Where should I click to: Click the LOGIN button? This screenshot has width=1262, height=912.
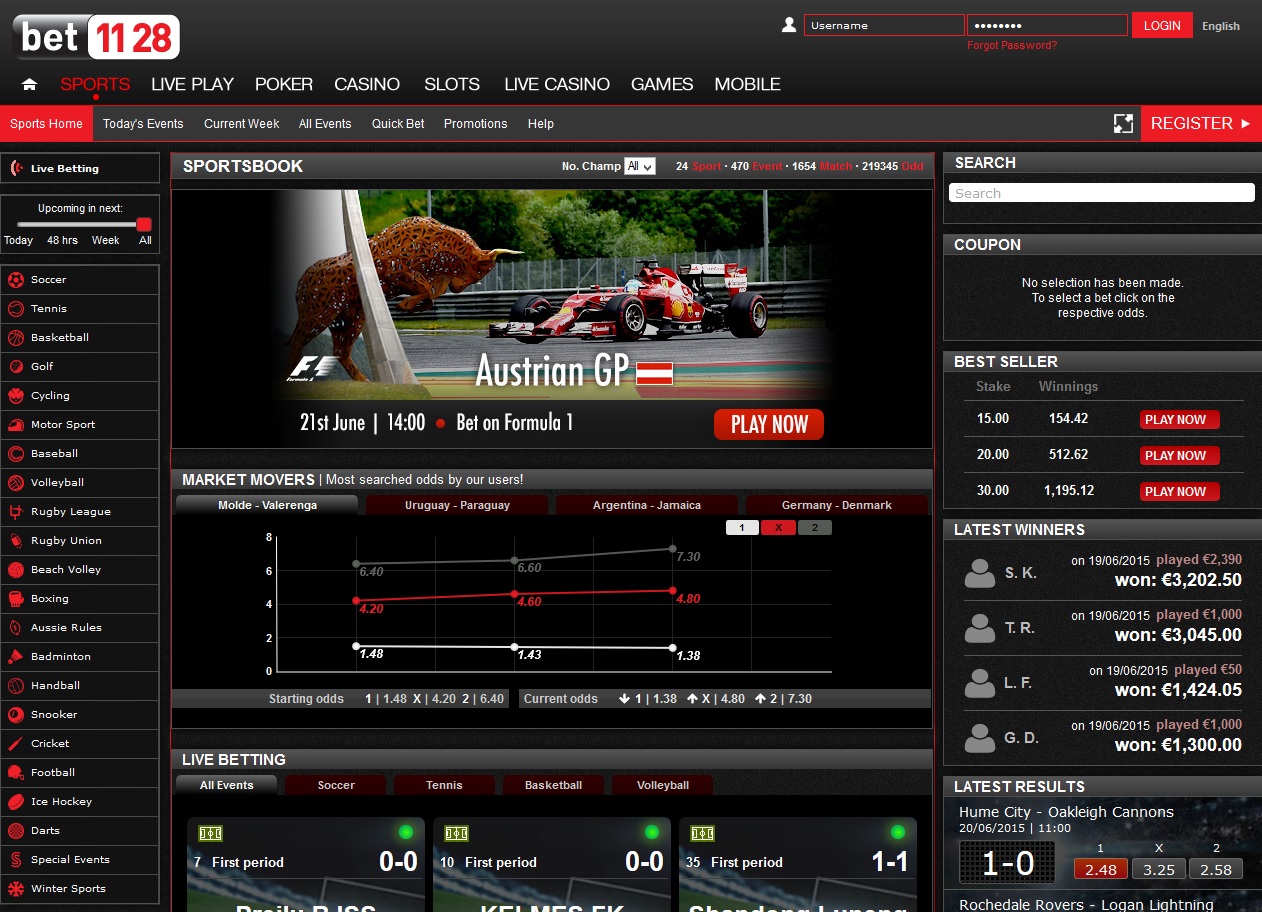[x=1162, y=26]
